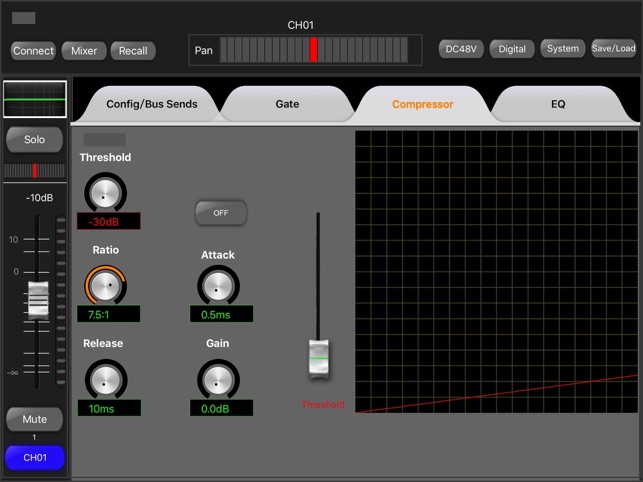Open the EQ tab
The image size is (643, 482).
click(558, 104)
